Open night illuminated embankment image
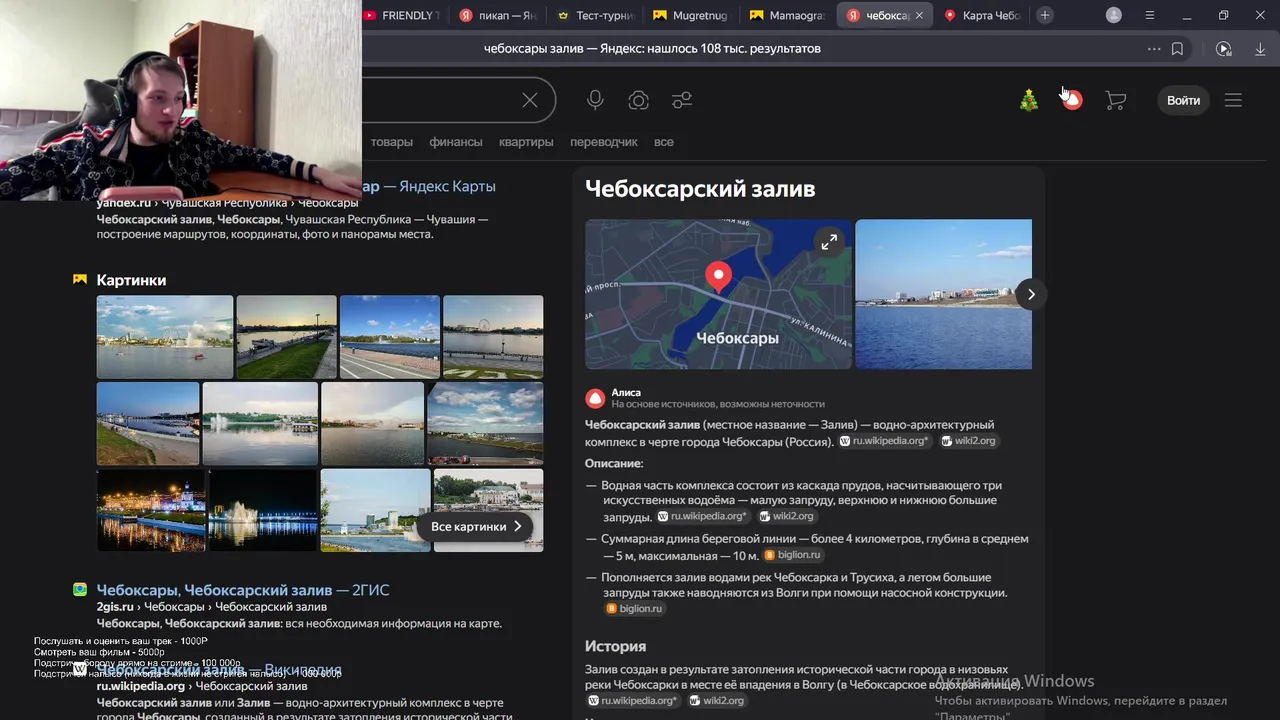The height and width of the screenshot is (720, 1280). (x=151, y=510)
